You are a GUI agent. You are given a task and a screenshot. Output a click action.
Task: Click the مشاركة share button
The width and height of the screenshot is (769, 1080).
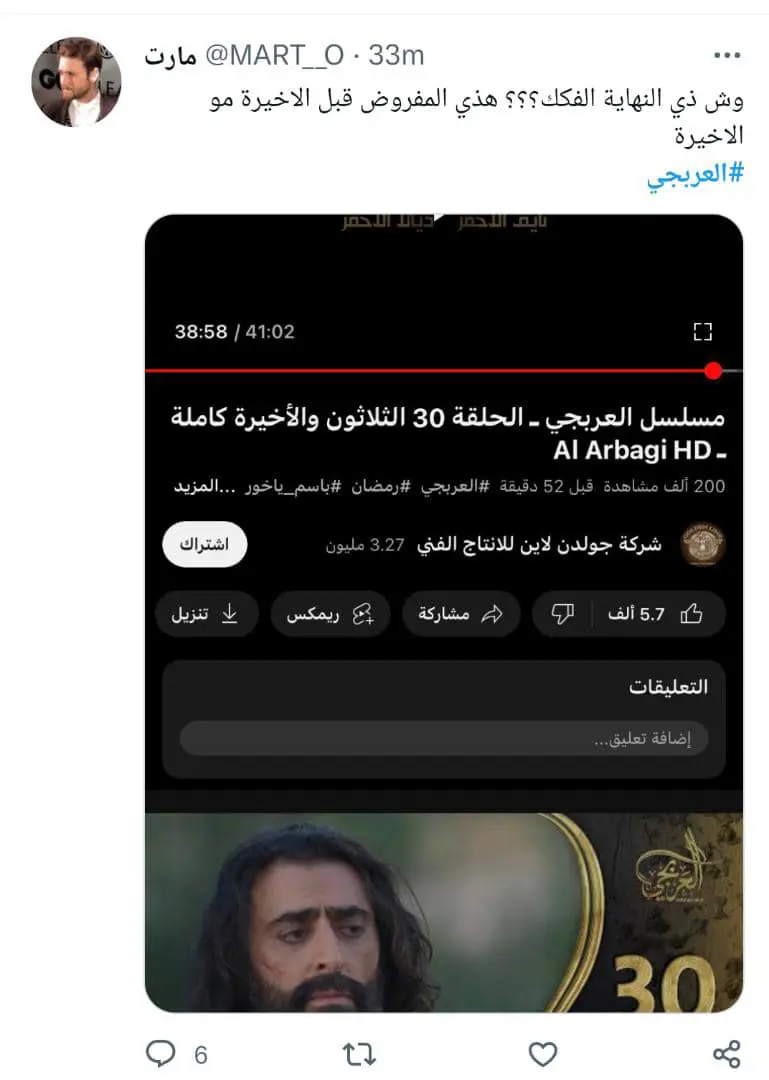click(x=460, y=614)
